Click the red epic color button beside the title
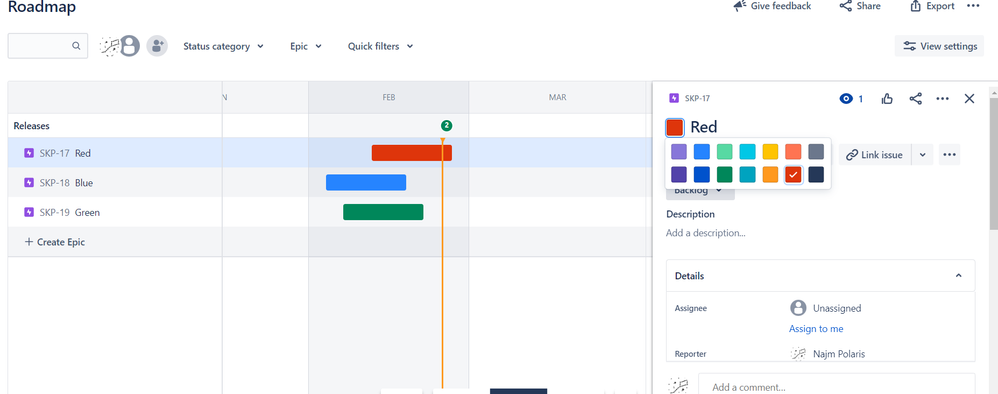Screen dimensions: 998x394 pos(675,127)
